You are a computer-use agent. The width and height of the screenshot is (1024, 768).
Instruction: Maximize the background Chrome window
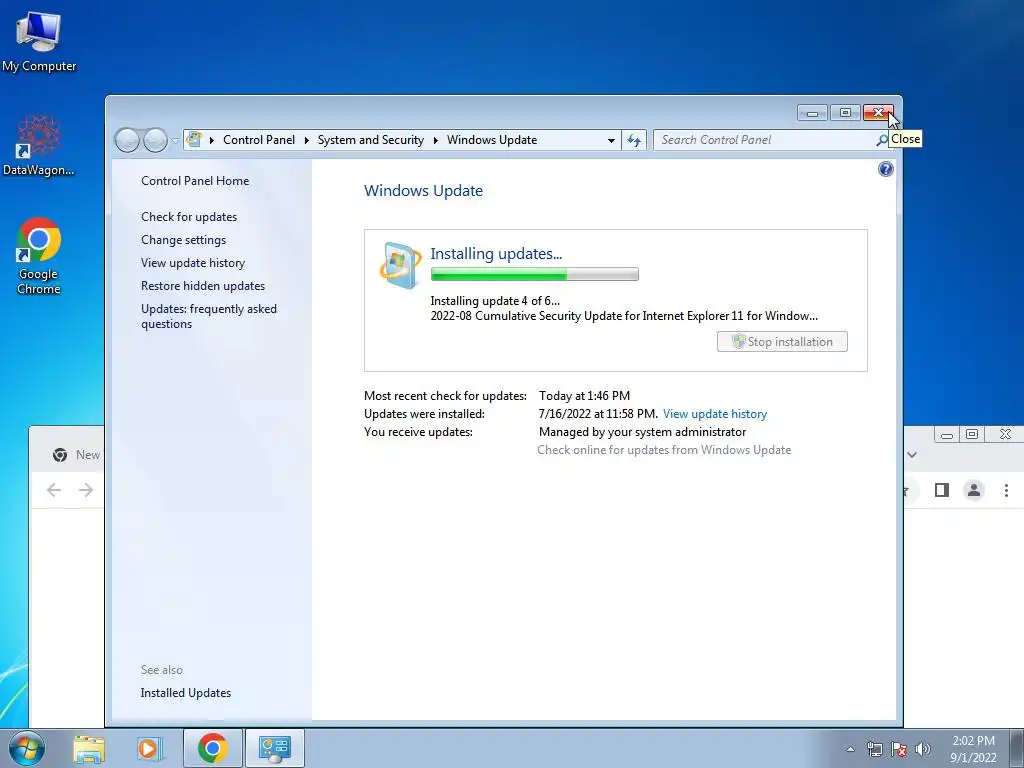972,434
